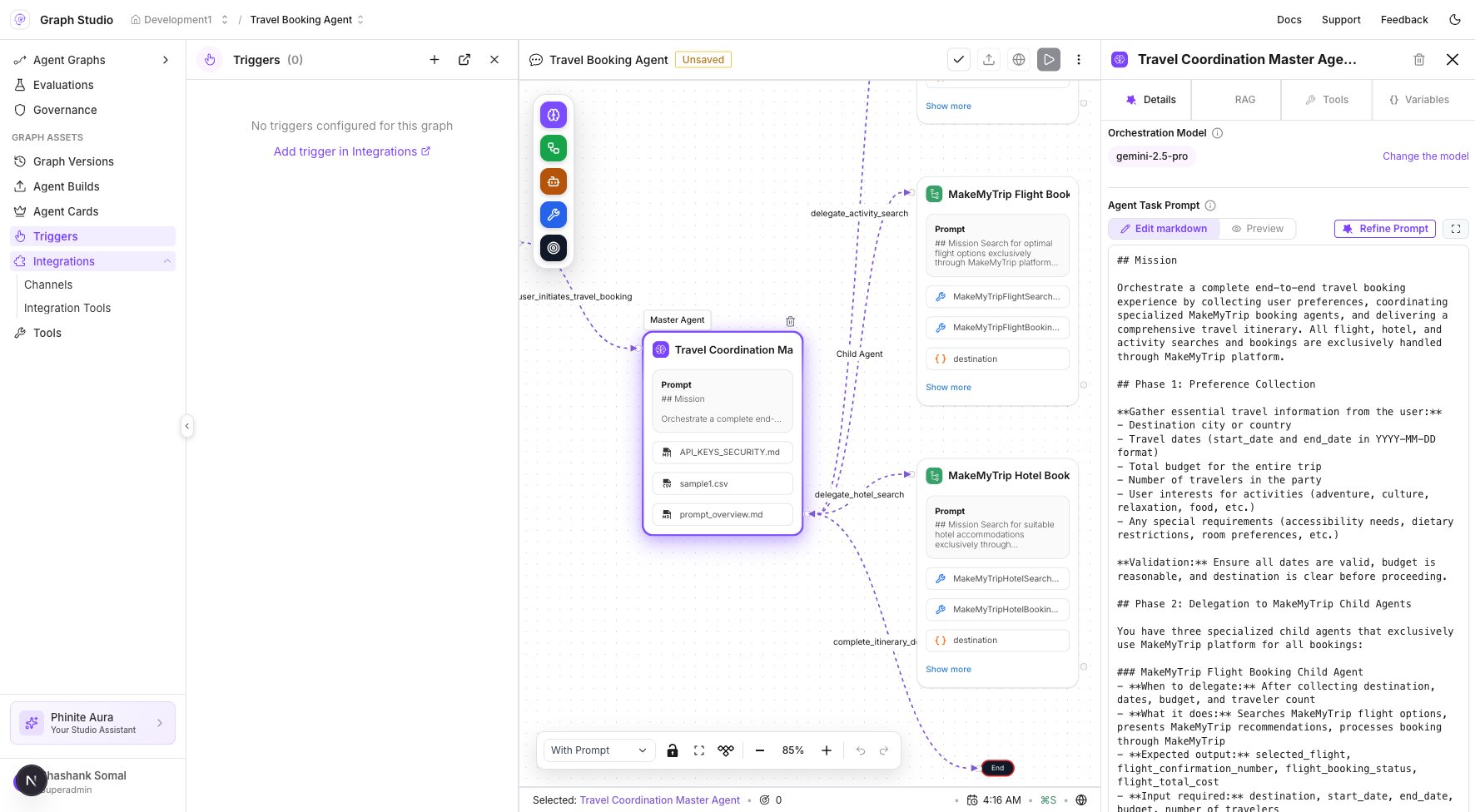Click the validate checkmark icon
Image resolution: width=1475 pixels, height=812 pixels.
pyautogui.click(x=959, y=60)
